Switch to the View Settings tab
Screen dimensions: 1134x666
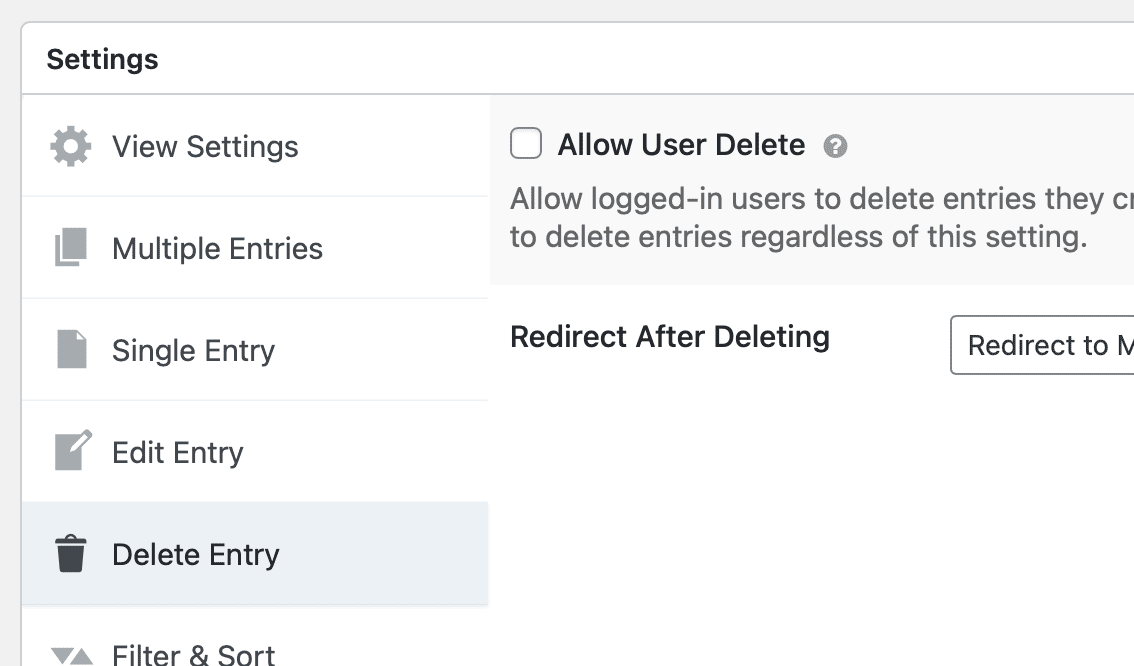(x=205, y=147)
